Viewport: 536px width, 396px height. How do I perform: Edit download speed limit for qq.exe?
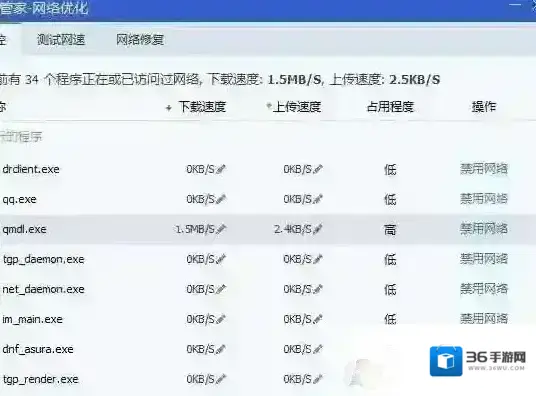(221, 199)
